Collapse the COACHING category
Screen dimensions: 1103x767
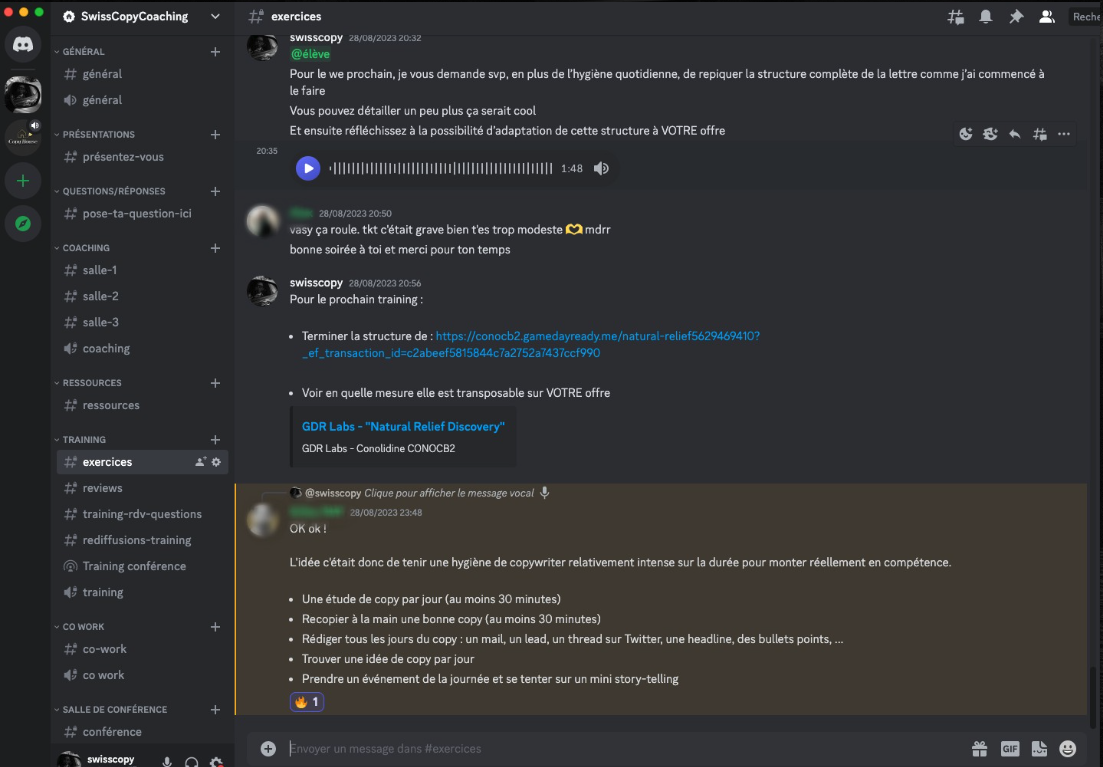click(87, 248)
